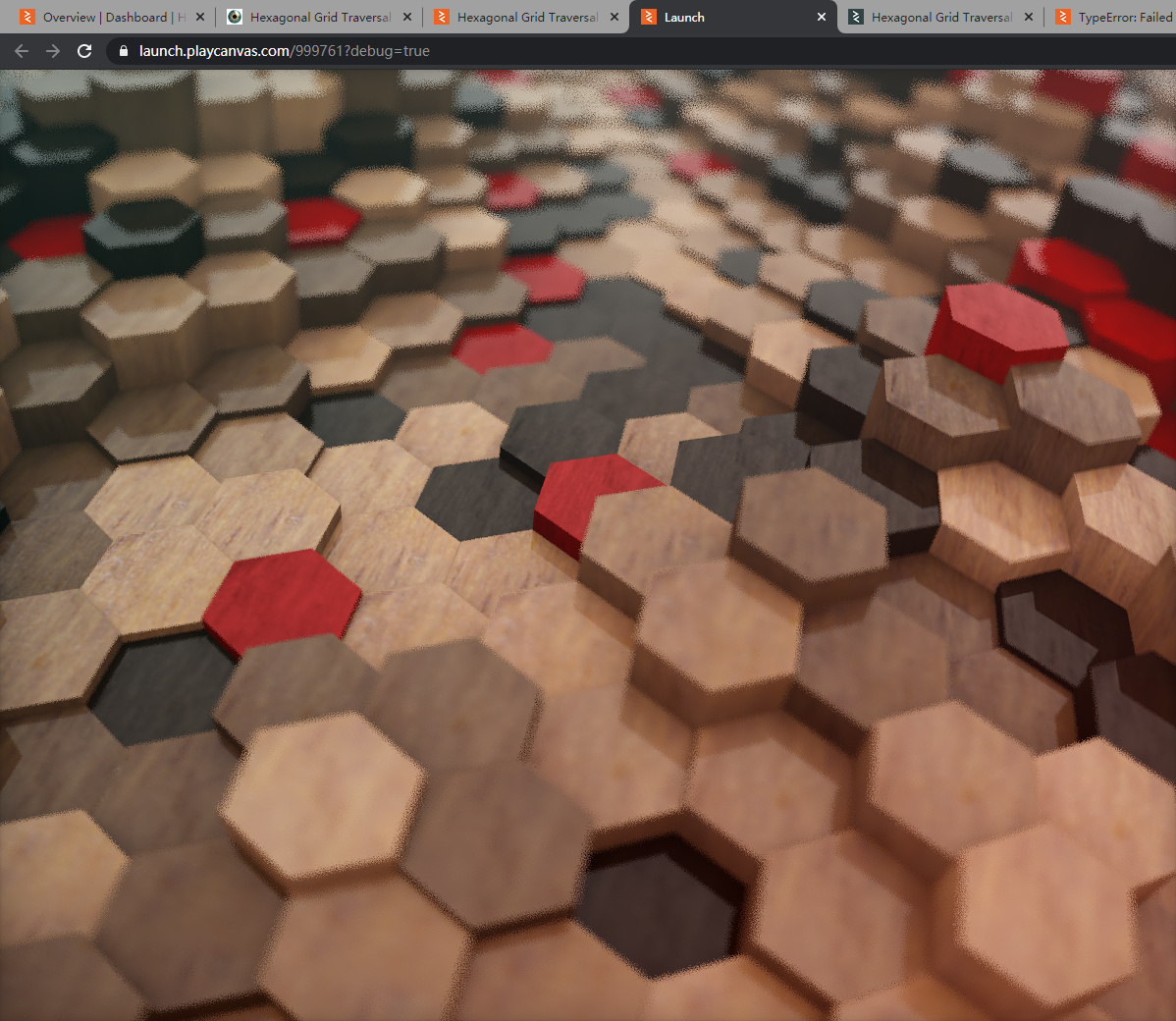This screenshot has height=1021, width=1176.
Task: Go back to the previous page
Action: pyautogui.click(x=22, y=51)
